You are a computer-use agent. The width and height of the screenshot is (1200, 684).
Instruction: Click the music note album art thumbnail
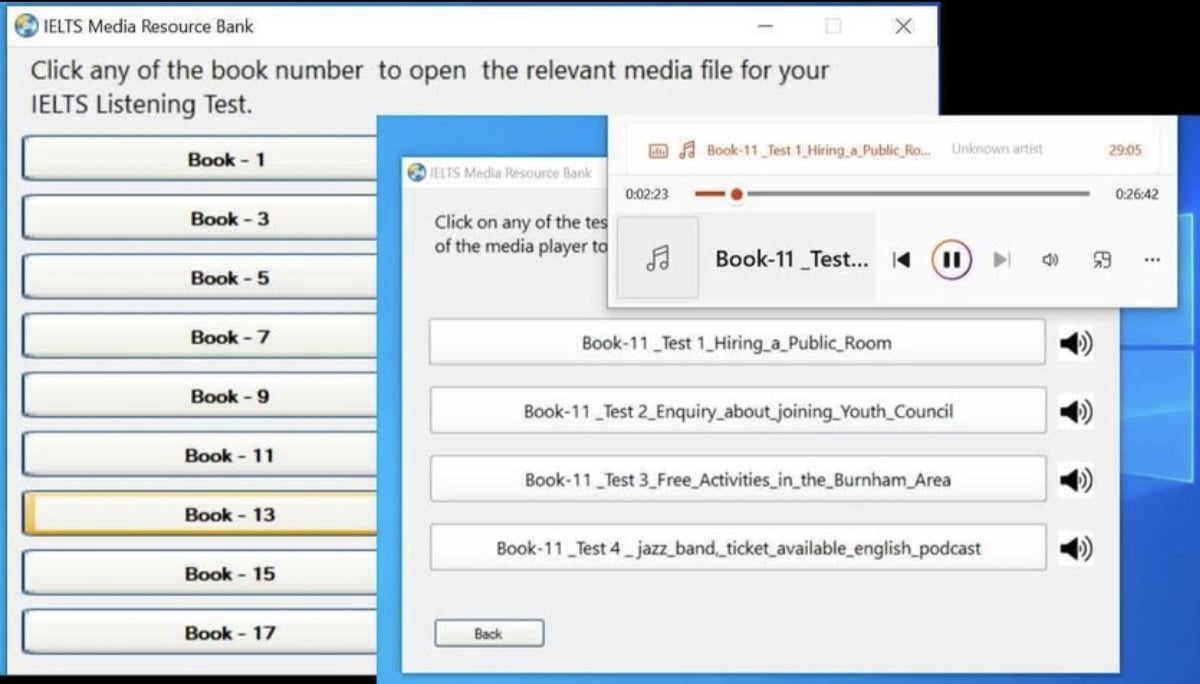coord(657,259)
